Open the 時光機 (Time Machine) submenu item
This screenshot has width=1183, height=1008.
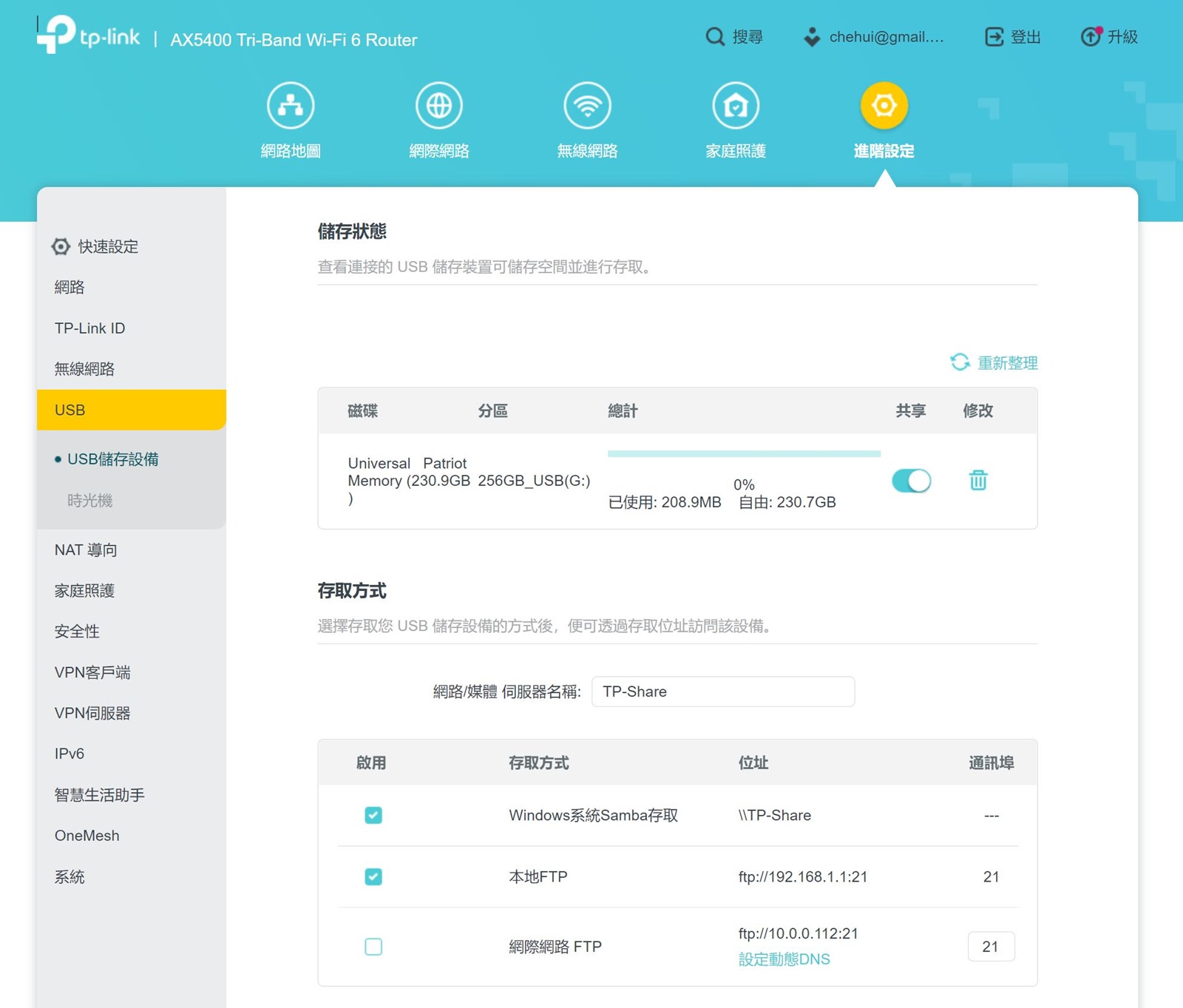click(90, 501)
